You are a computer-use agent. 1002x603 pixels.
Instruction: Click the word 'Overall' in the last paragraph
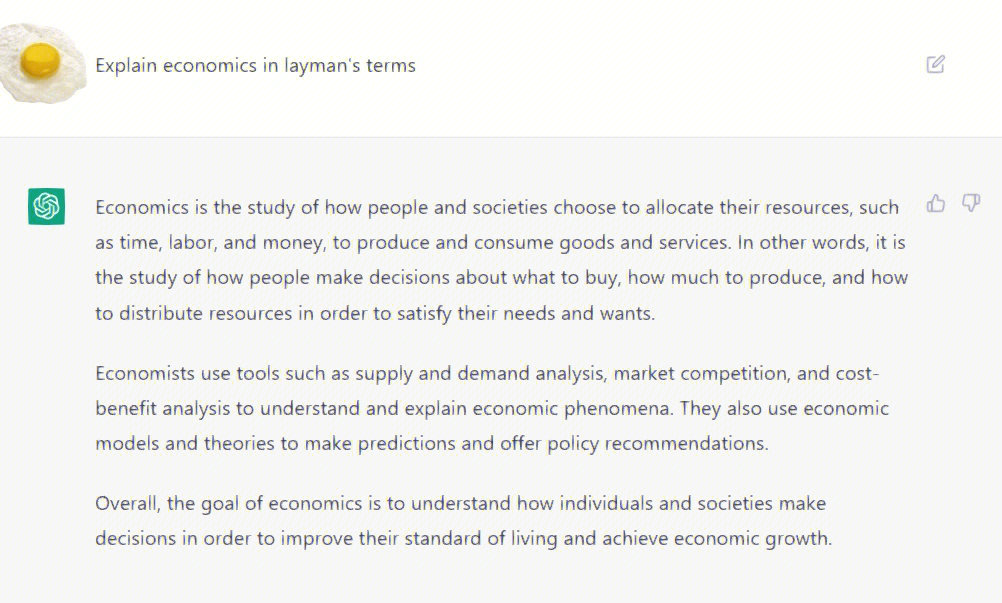(x=127, y=503)
